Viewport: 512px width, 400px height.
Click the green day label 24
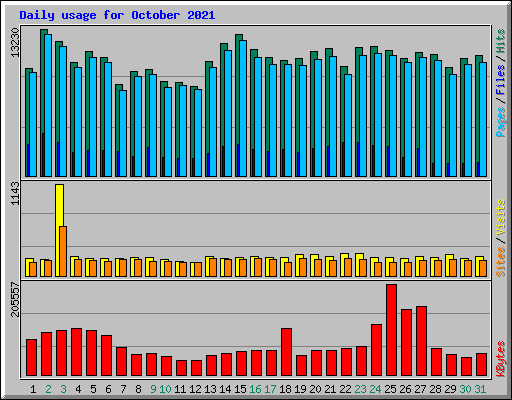[x=375, y=389]
